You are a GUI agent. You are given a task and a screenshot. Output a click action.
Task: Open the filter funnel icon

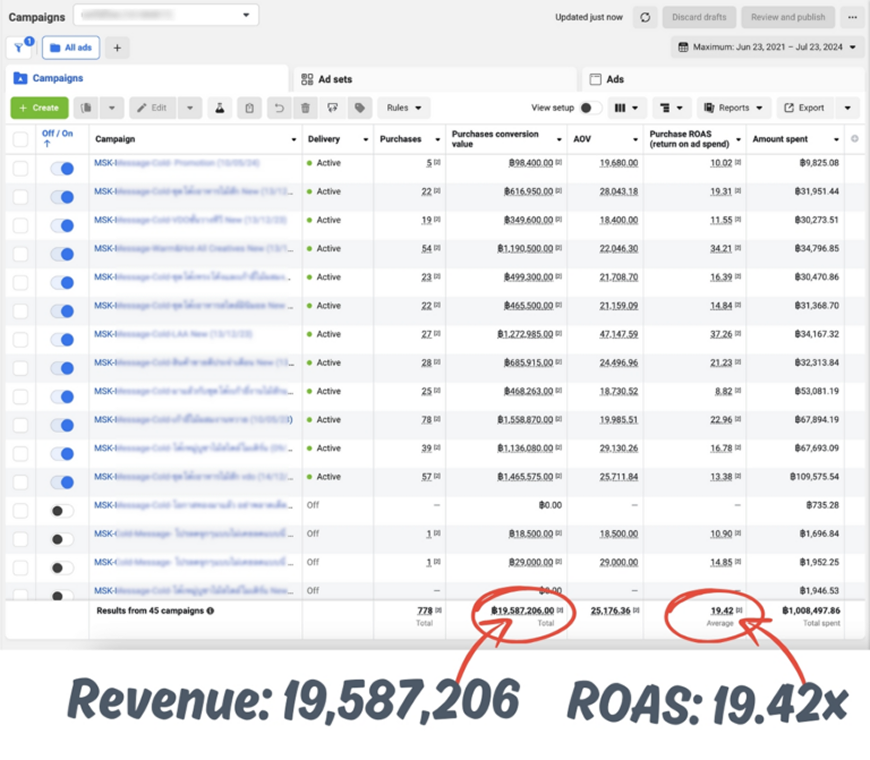[19, 47]
